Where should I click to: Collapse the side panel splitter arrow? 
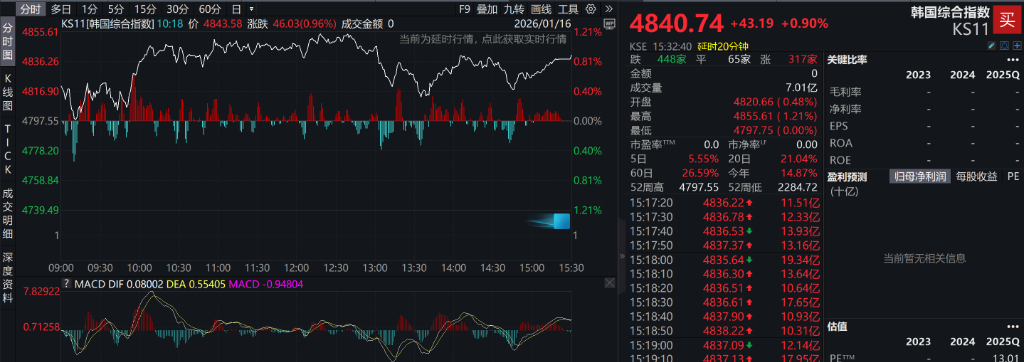coord(622,257)
